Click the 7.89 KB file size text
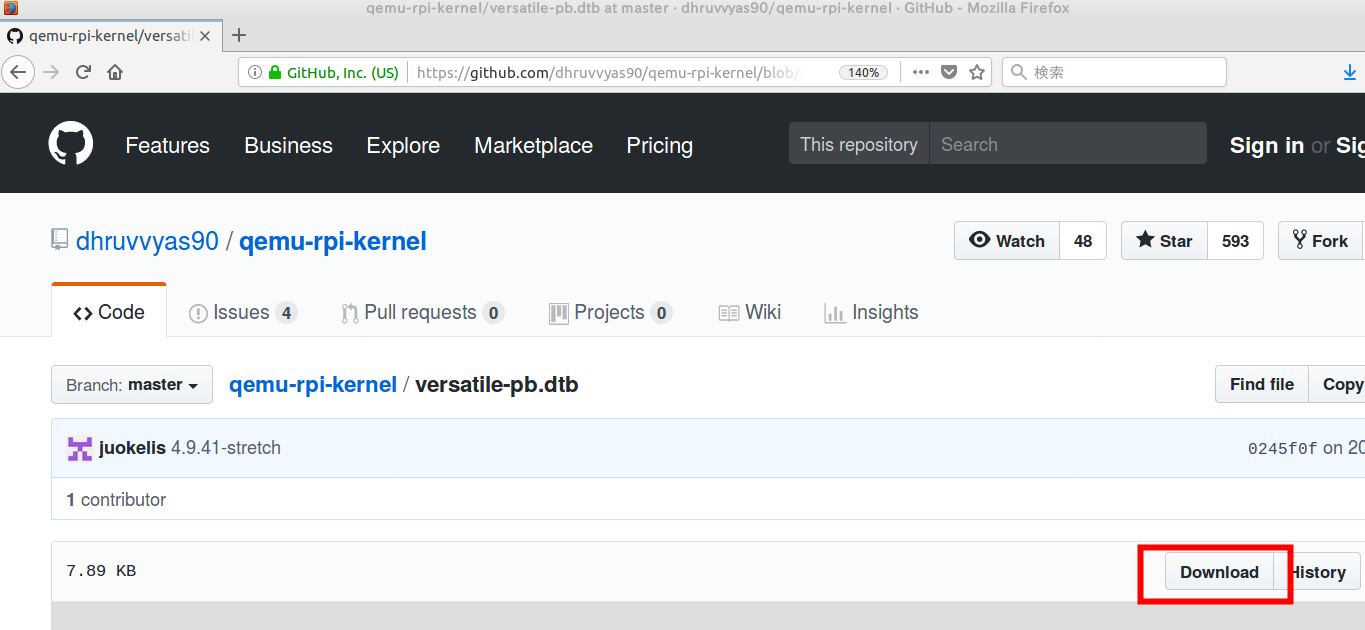Image resolution: width=1365 pixels, height=630 pixels. tap(101, 571)
